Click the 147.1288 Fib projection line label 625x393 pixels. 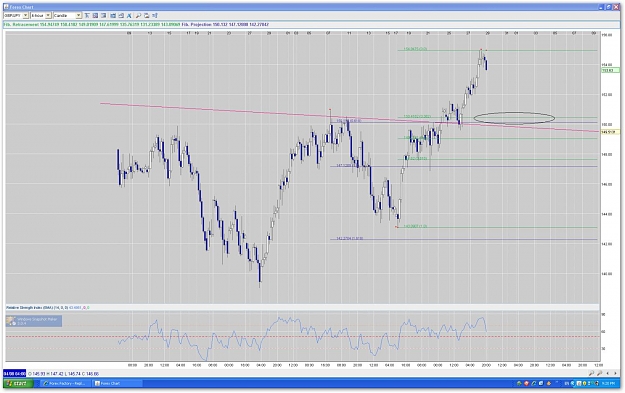(348, 165)
